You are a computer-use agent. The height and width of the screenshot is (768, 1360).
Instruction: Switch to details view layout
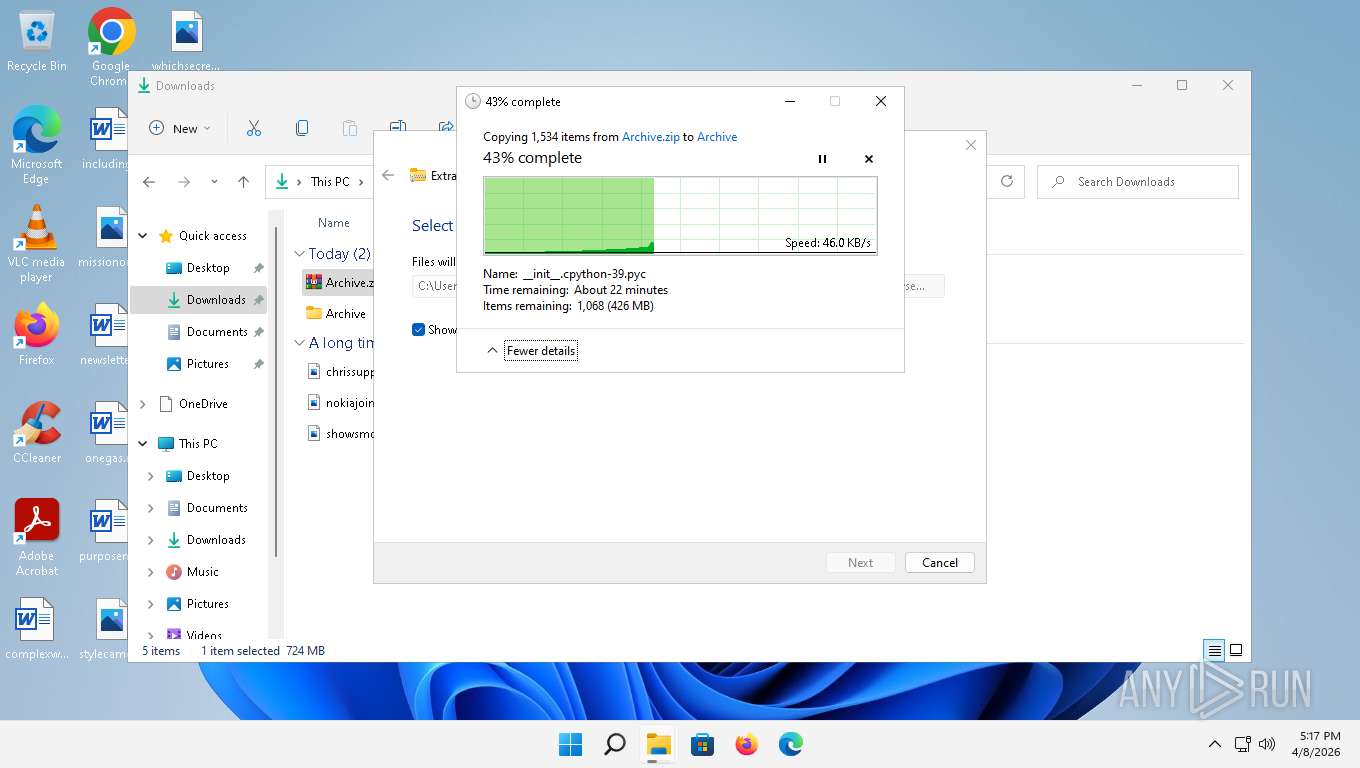pyautogui.click(x=1214, y=650)
